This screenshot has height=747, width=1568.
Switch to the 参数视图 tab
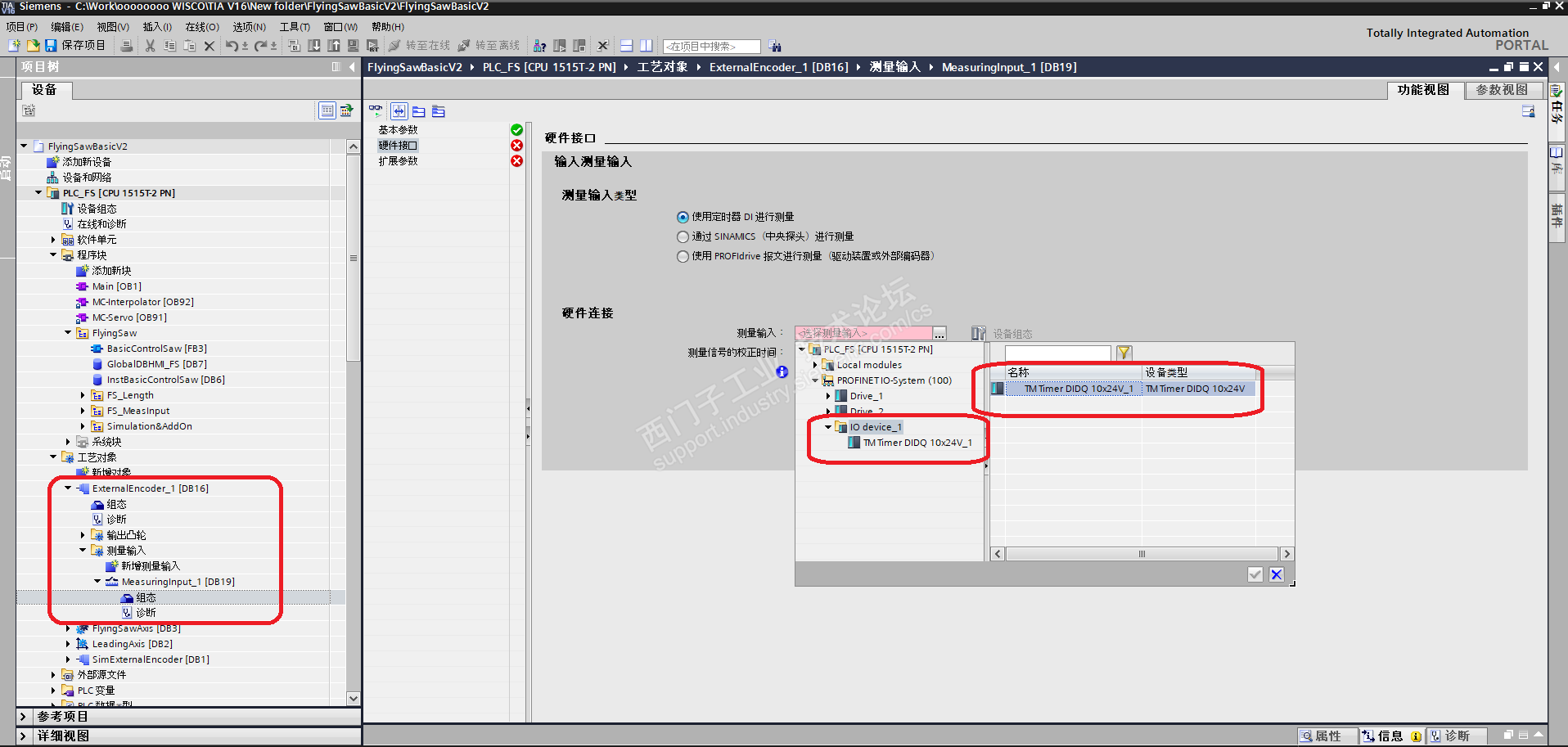coord(1502,90)
